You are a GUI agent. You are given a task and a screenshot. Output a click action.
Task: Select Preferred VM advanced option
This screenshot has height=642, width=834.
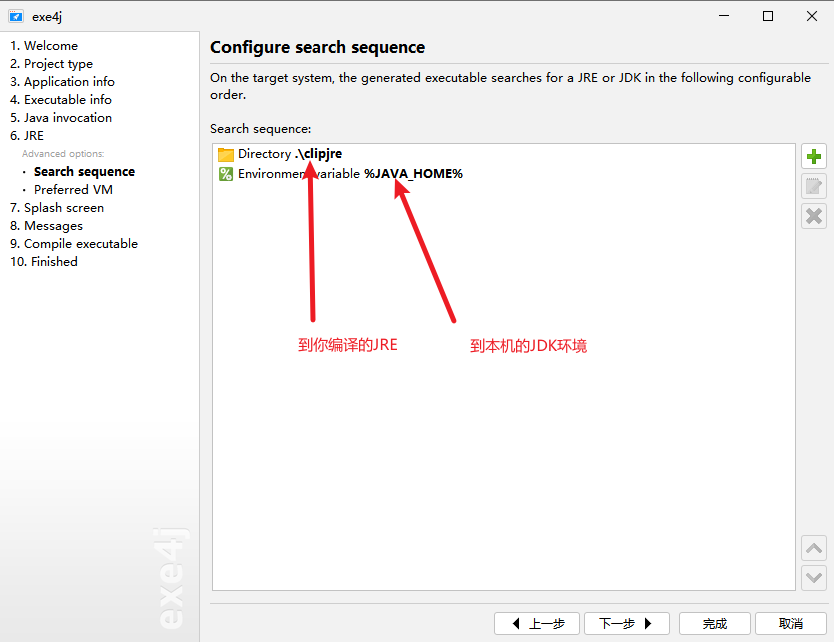click(x=73, y=190)
